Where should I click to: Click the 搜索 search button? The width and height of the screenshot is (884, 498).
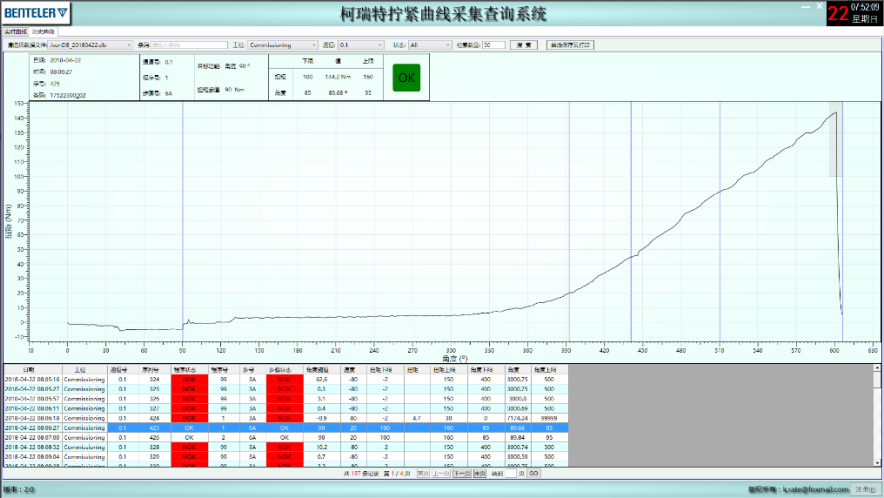click(524, 45)
